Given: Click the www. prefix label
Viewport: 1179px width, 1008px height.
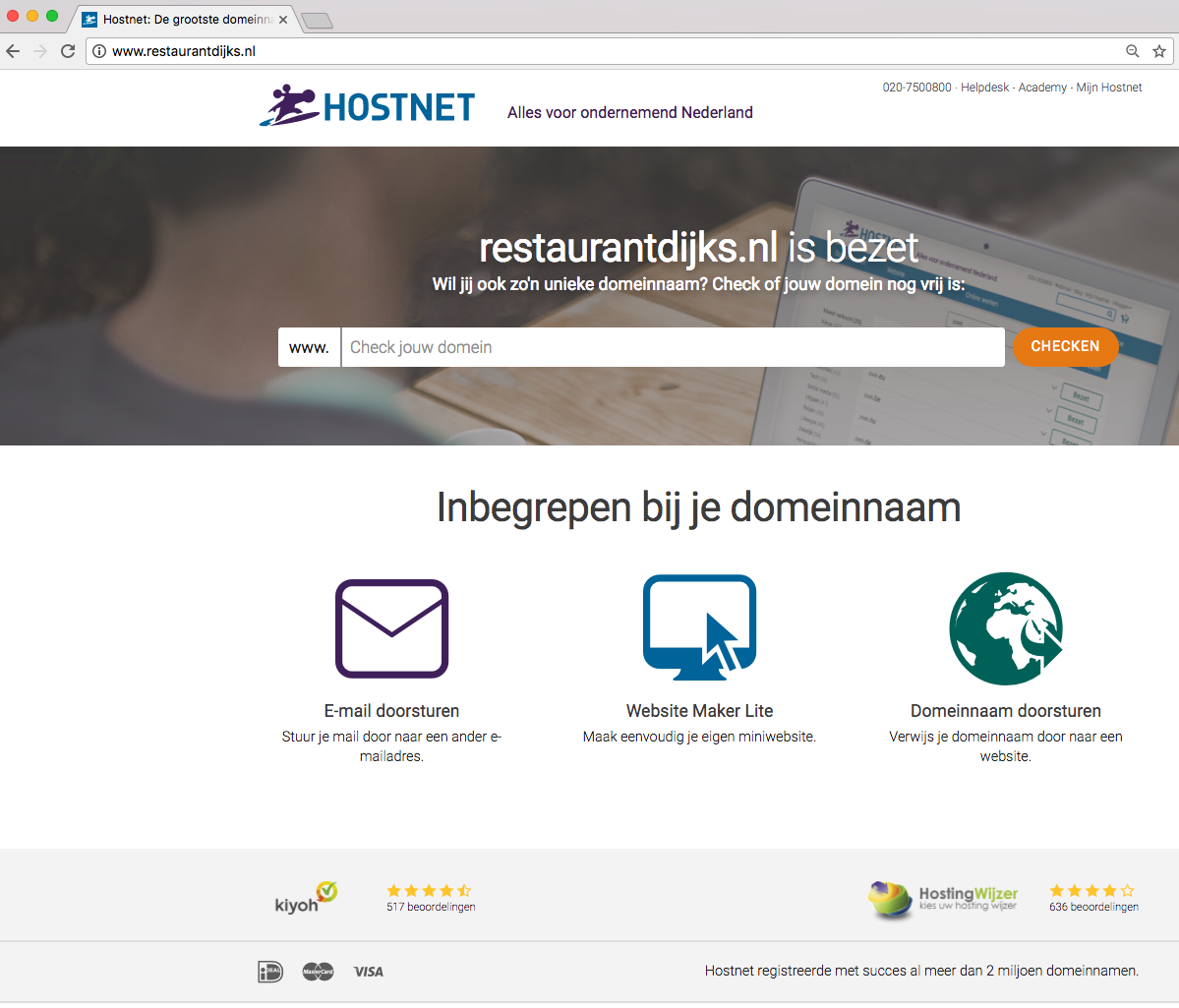Looking at the screenshot, I should pyautogui.click(x=309, y=347).
